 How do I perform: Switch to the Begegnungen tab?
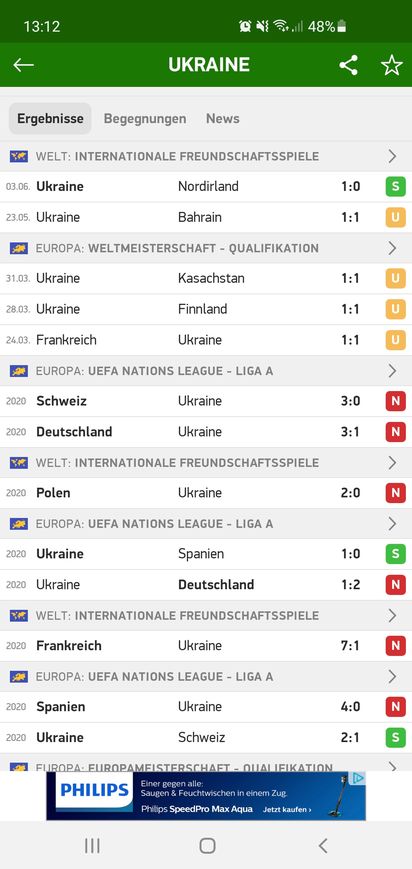(145, 119)
